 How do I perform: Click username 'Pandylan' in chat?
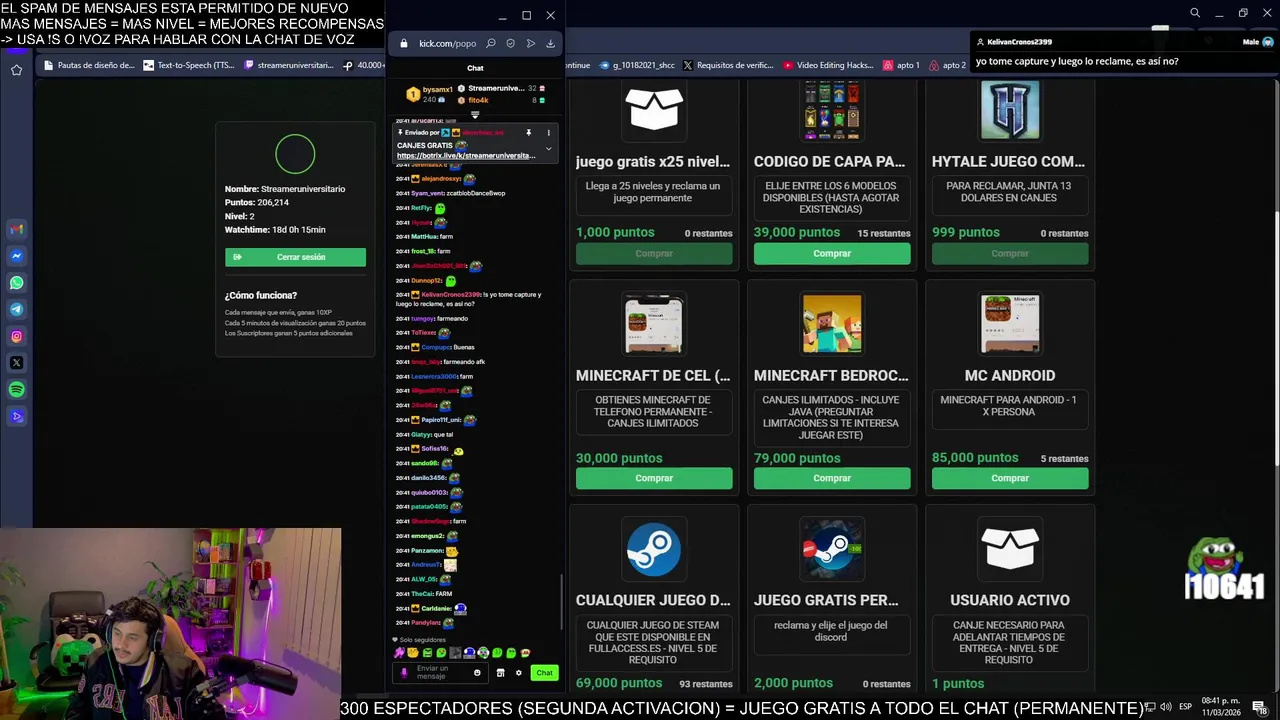click(x=425, y=623)
